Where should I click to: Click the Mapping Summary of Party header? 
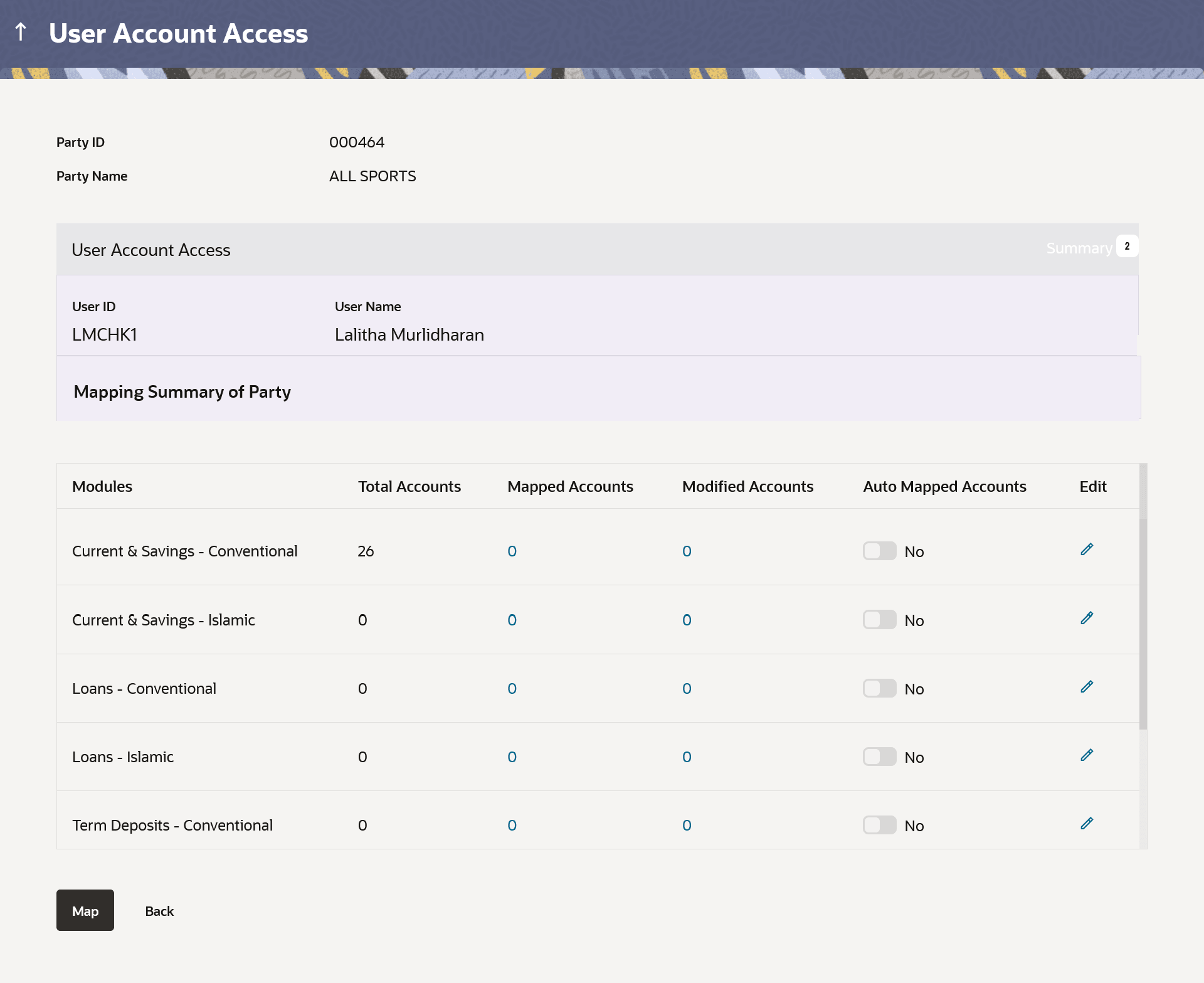click(182, 392)
